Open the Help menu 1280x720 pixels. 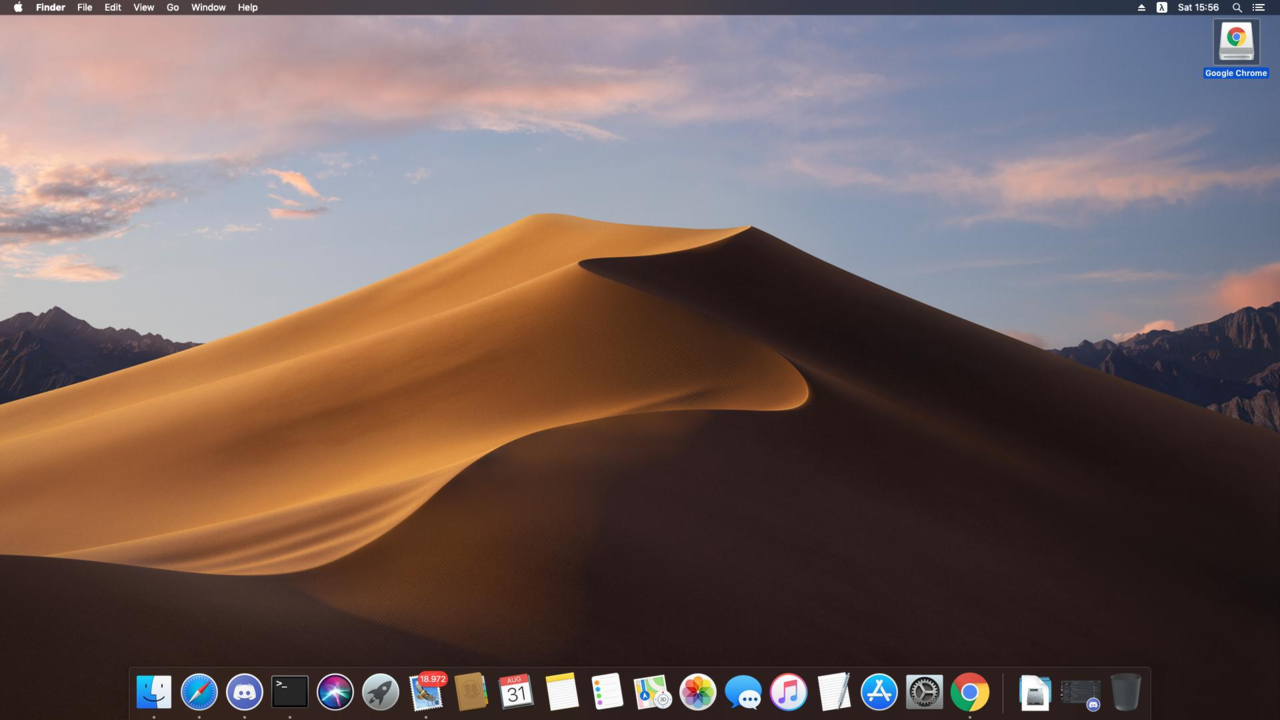coord(248,7)
